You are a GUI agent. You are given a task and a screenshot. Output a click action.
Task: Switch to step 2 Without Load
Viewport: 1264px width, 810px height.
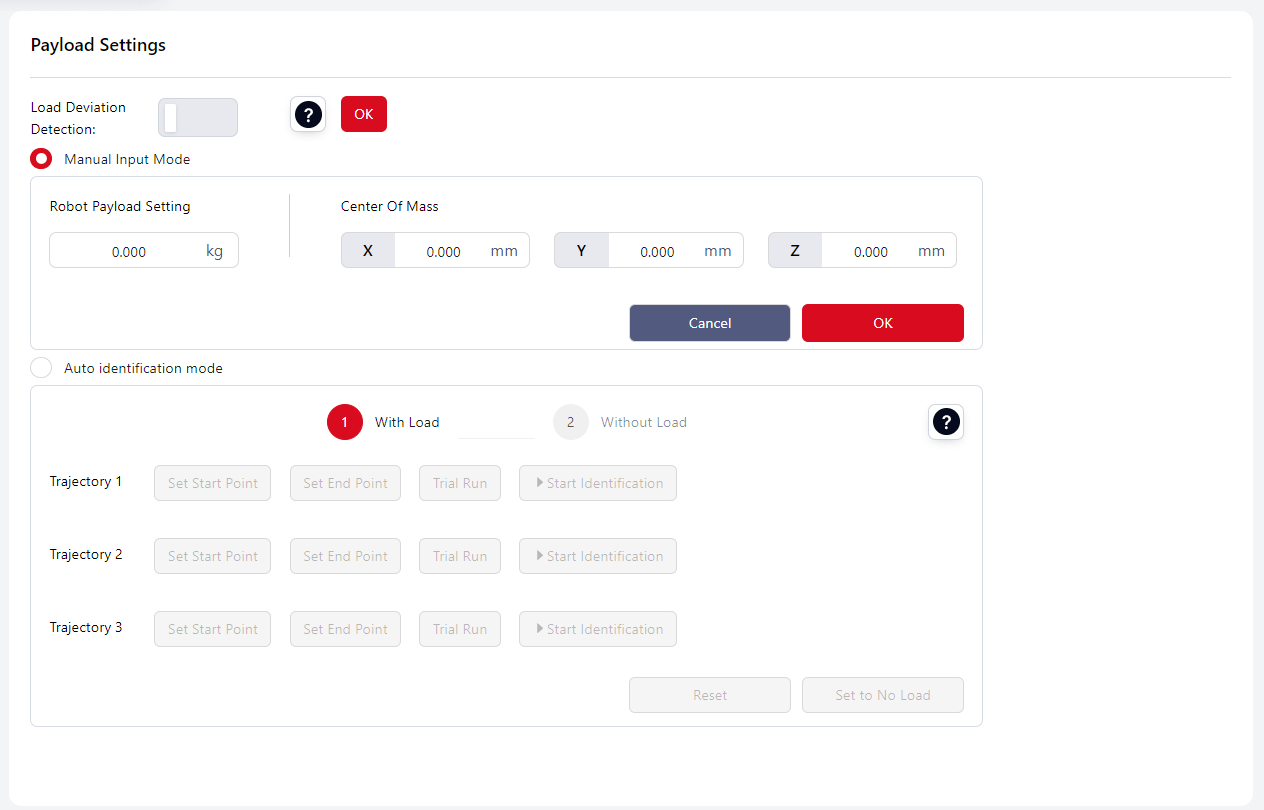tap(570, 422)
